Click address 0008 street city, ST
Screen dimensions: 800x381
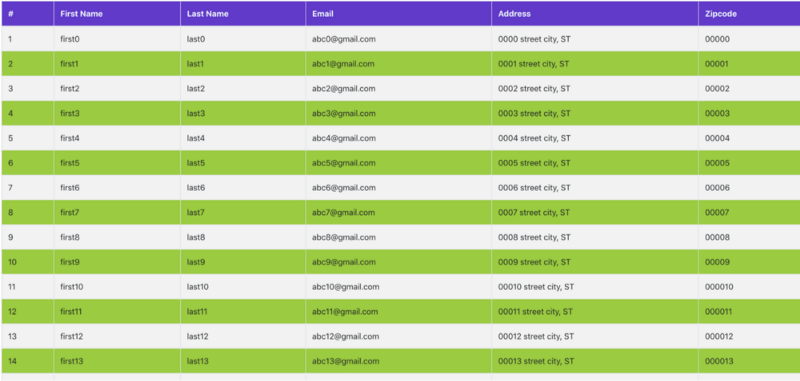click(534, 237)
